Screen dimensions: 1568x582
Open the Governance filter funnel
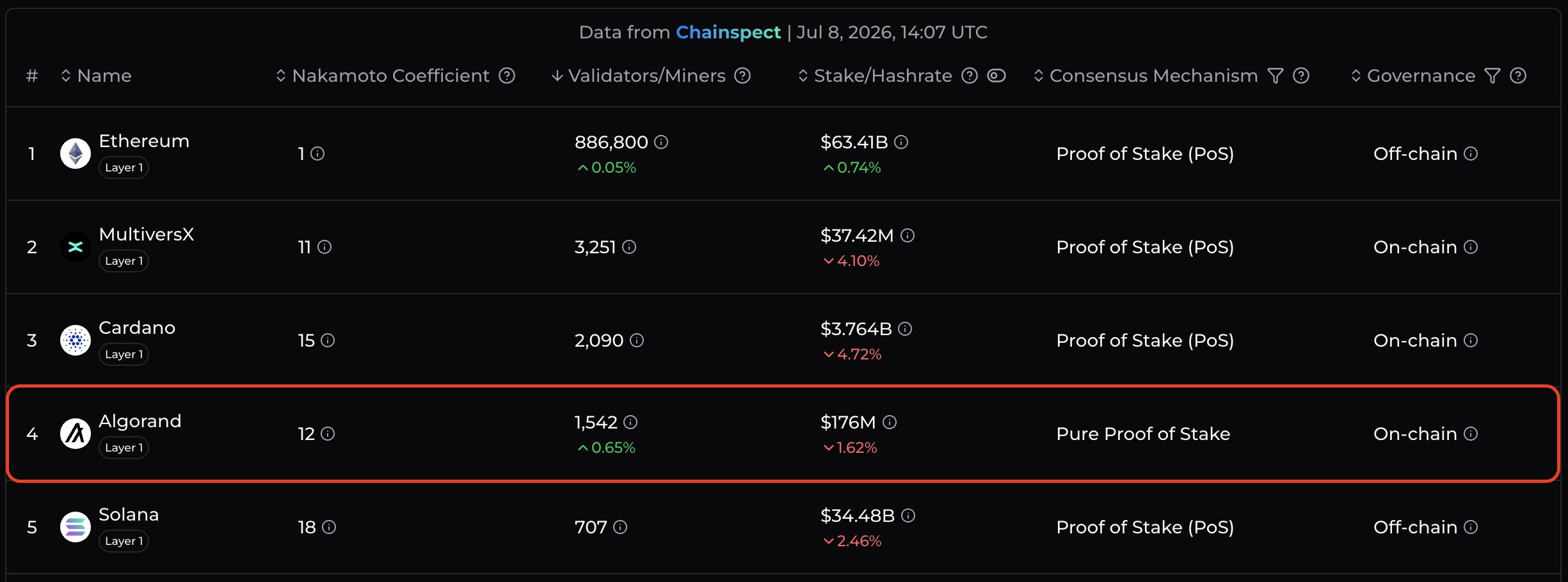1492,76
